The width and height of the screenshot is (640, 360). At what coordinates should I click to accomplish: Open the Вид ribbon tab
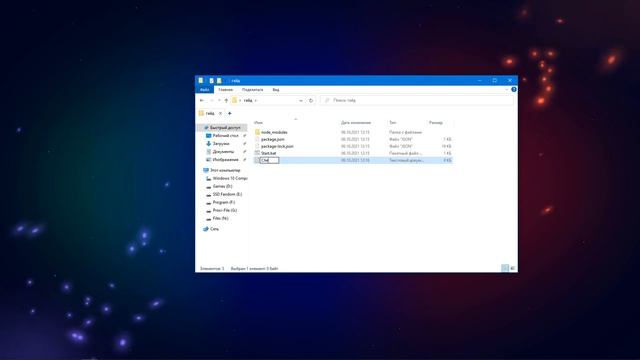click(276, 89)
